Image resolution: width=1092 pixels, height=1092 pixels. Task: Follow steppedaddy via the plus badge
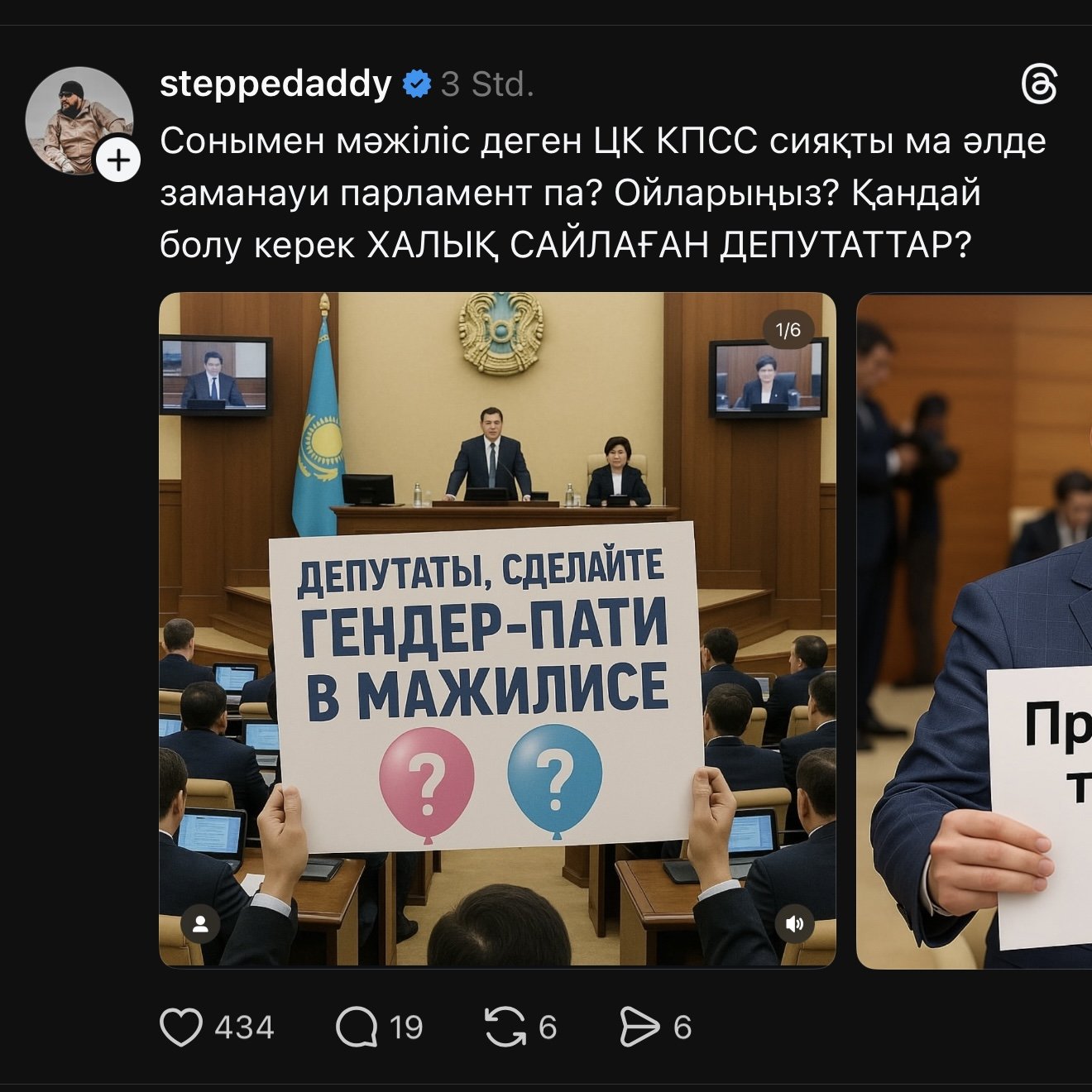tap(119, 160)
